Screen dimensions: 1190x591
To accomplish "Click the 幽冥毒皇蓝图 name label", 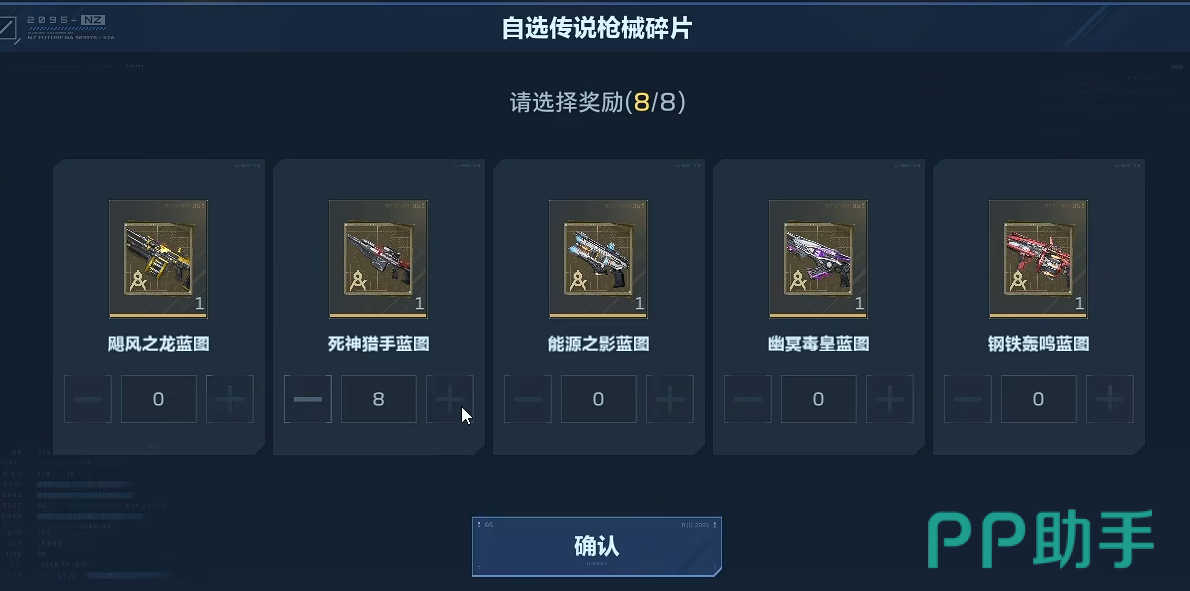I will pyautogui.click(x=818, y=344).
